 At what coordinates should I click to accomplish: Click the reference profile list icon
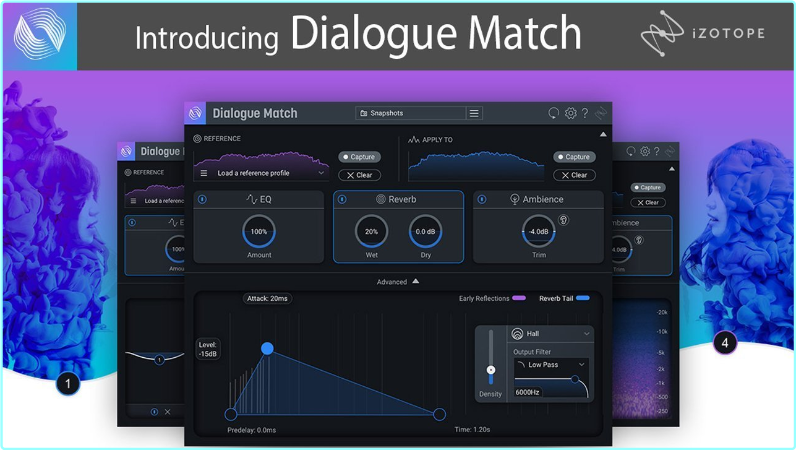[x=204, y=173]
